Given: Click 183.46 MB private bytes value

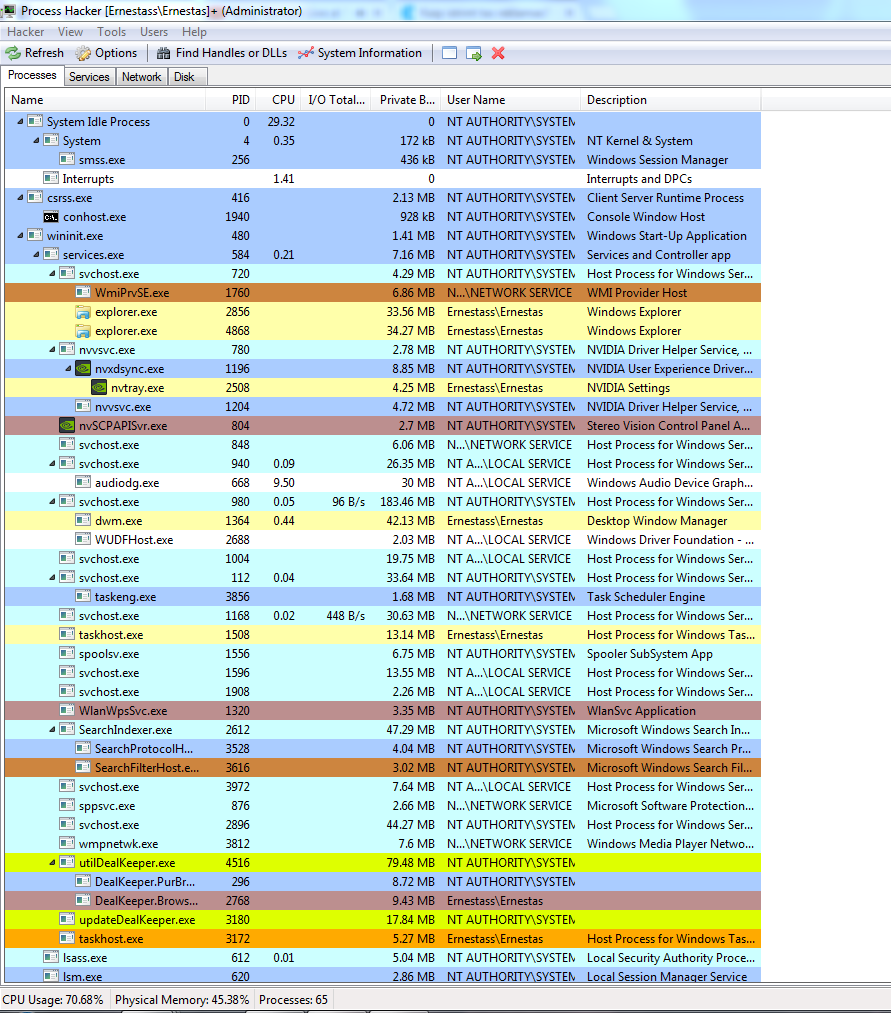Looking at the screenshot, I should point(407,502).
